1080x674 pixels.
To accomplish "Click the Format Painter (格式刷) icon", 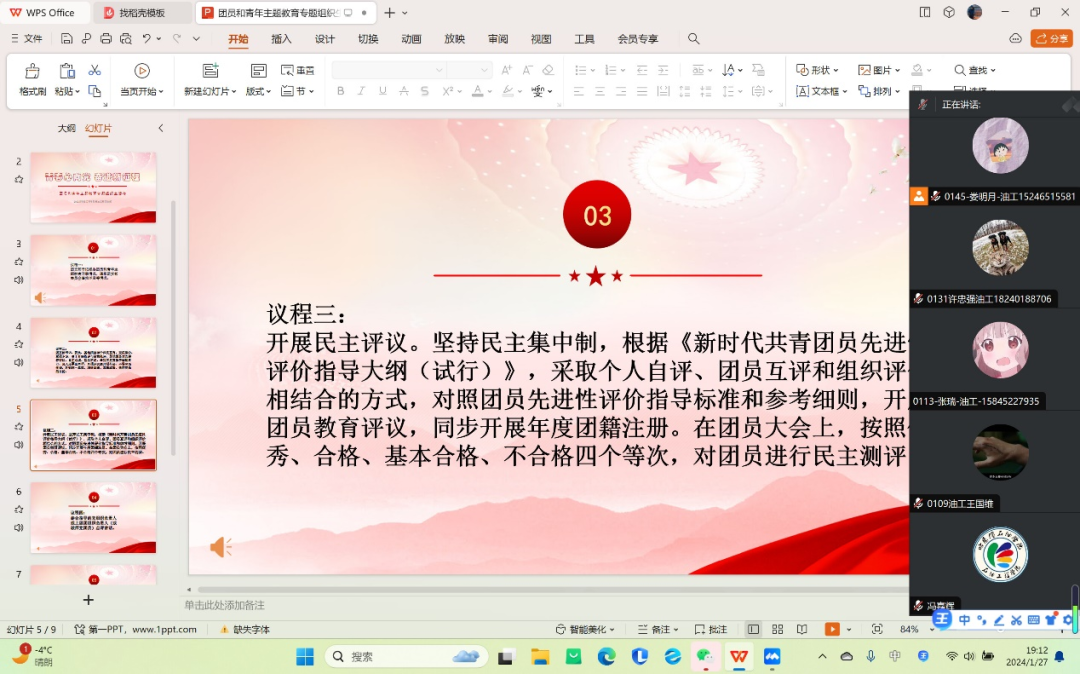I will click(x=32, y=79).
